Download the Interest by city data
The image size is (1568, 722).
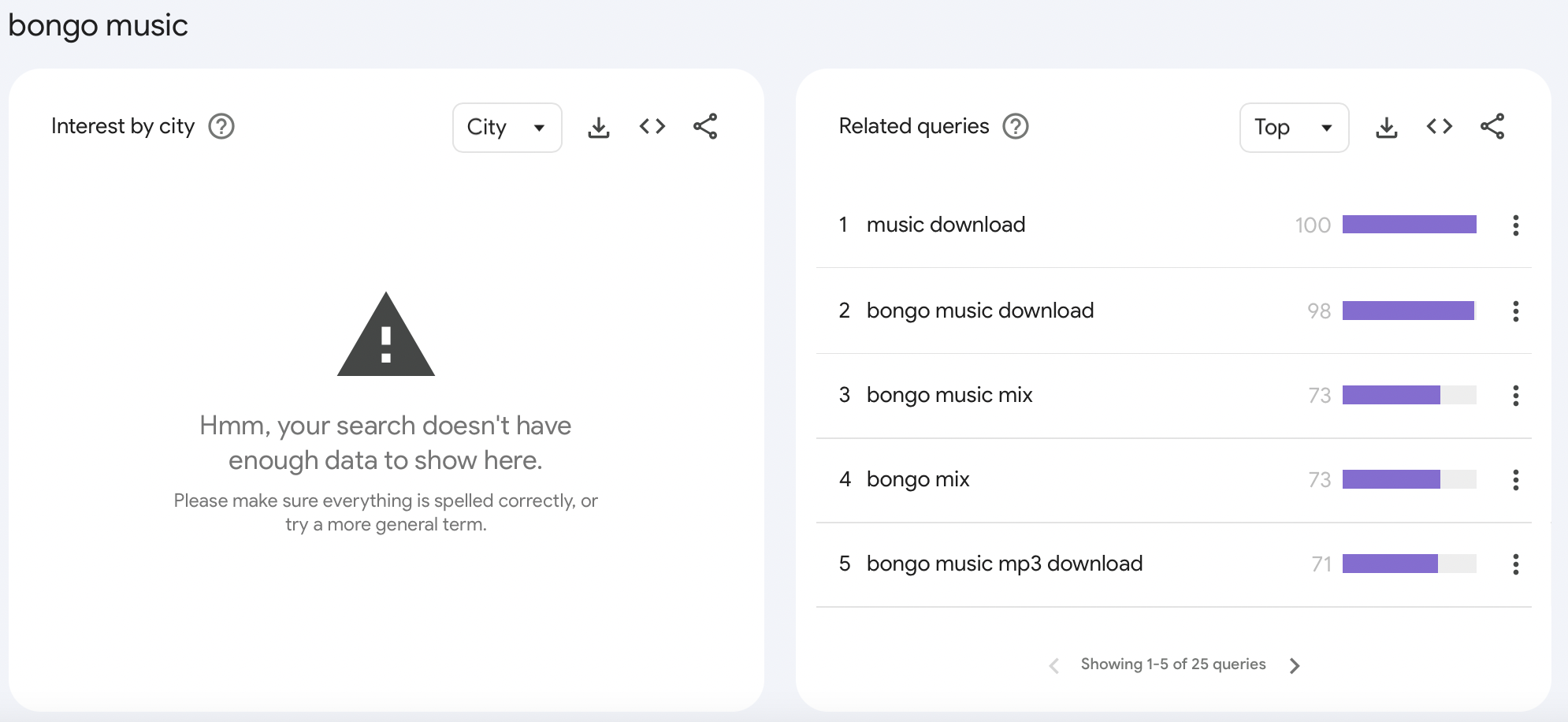[x=599, y=127]
